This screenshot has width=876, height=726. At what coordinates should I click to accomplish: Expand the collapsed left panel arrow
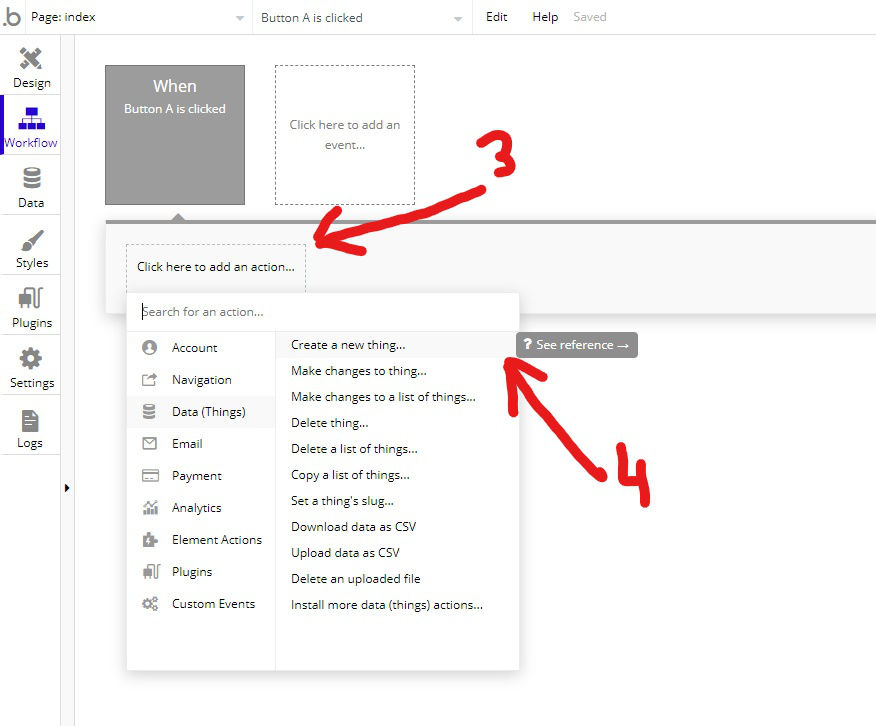pos(68,488)
